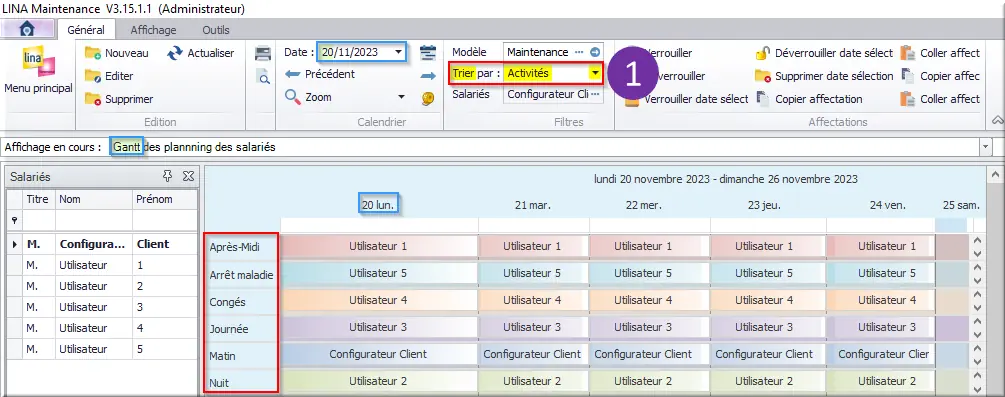This screenshot has height=397, width=1005.
Task: Click Déverrouiller date sélect padlock
Action: click(x=824, y=53)
